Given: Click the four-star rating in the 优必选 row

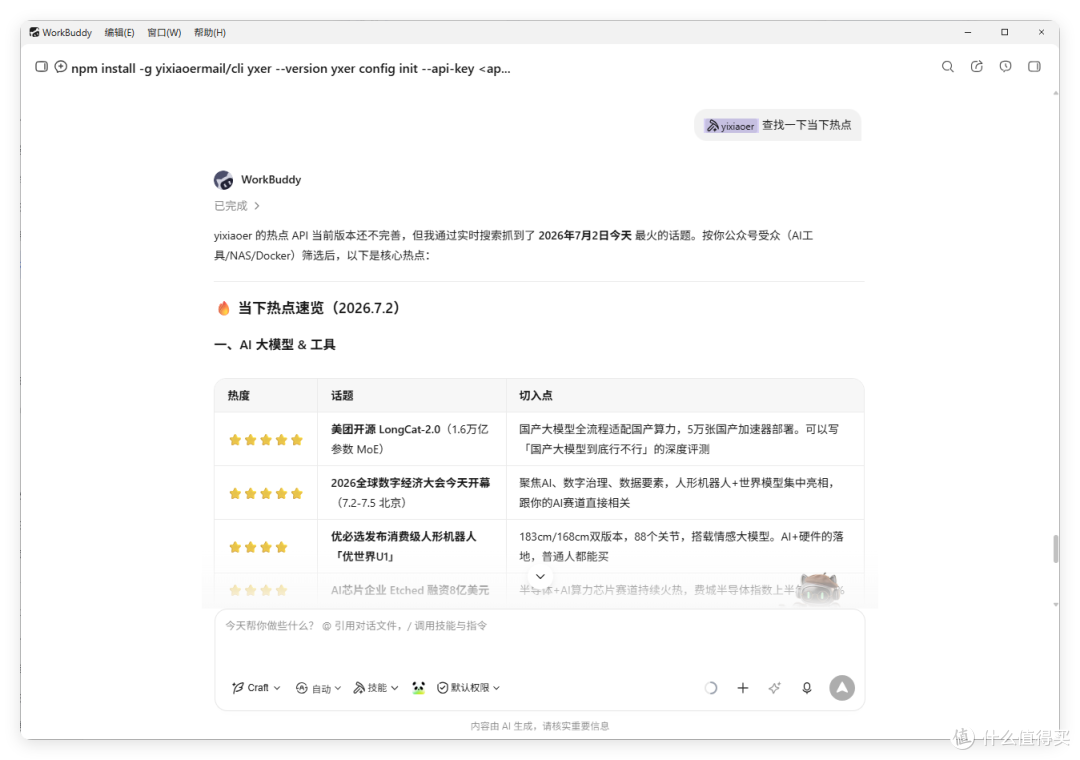Looking at the screenshot, I should click(258, 547).
